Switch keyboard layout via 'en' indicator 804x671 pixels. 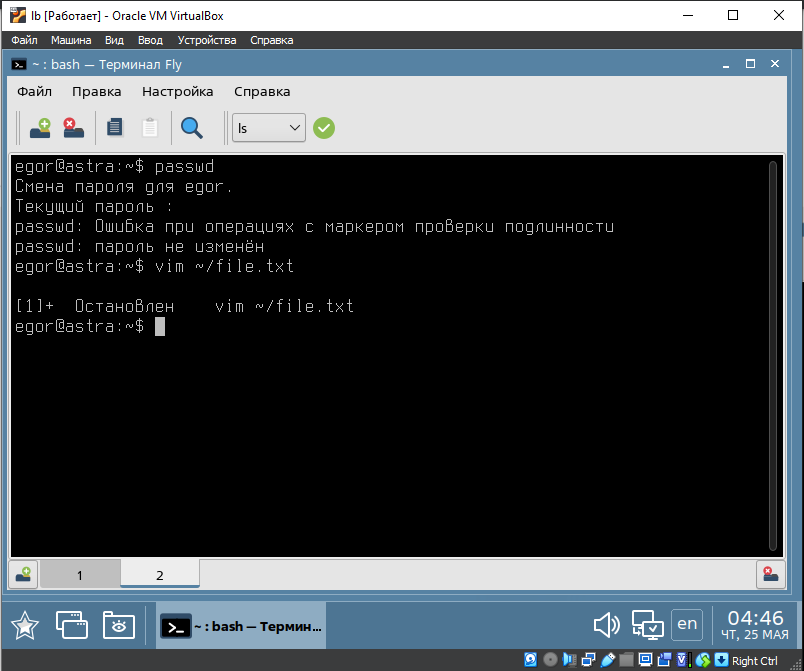click(687, 624)
